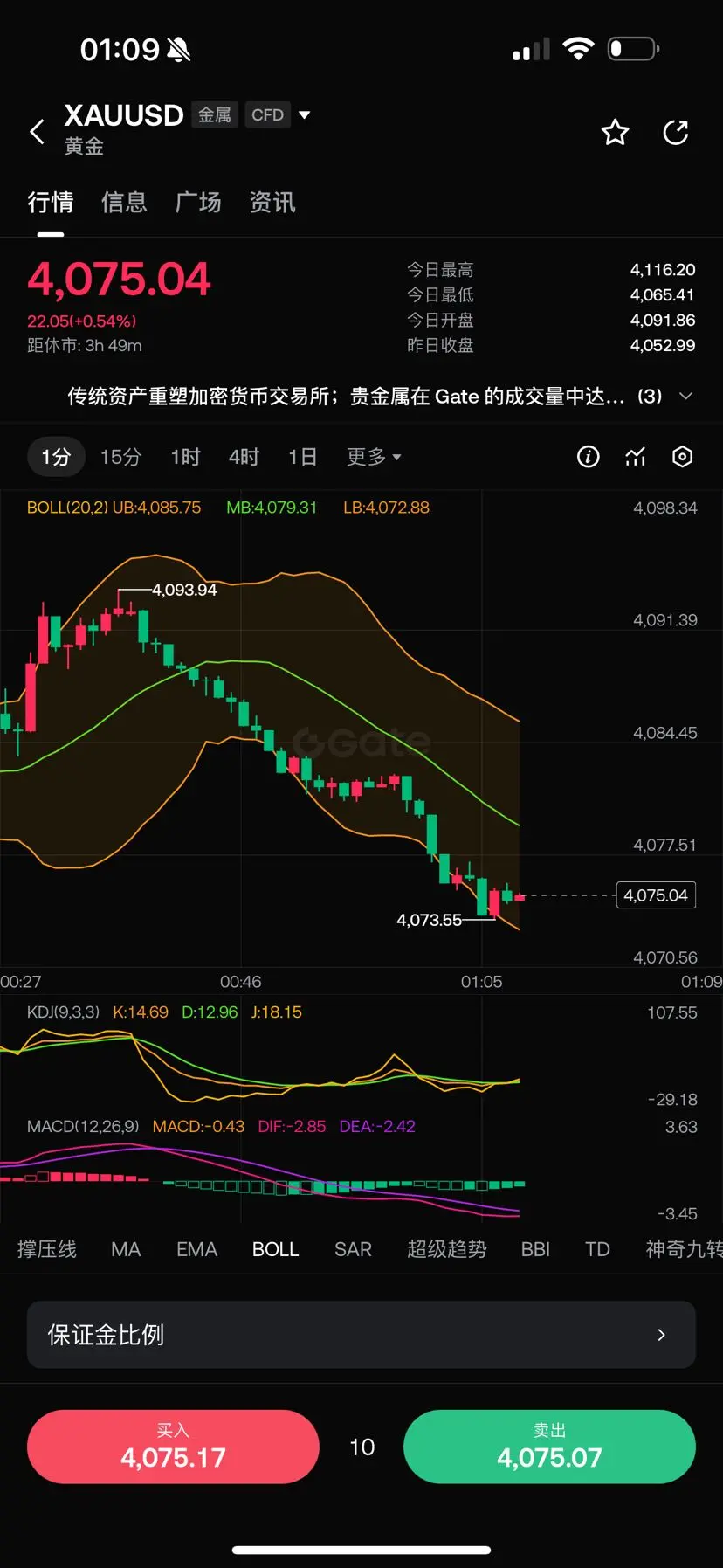Open the share icon at top right
This screenshot has width=723, height=1568.
point(676,132)
